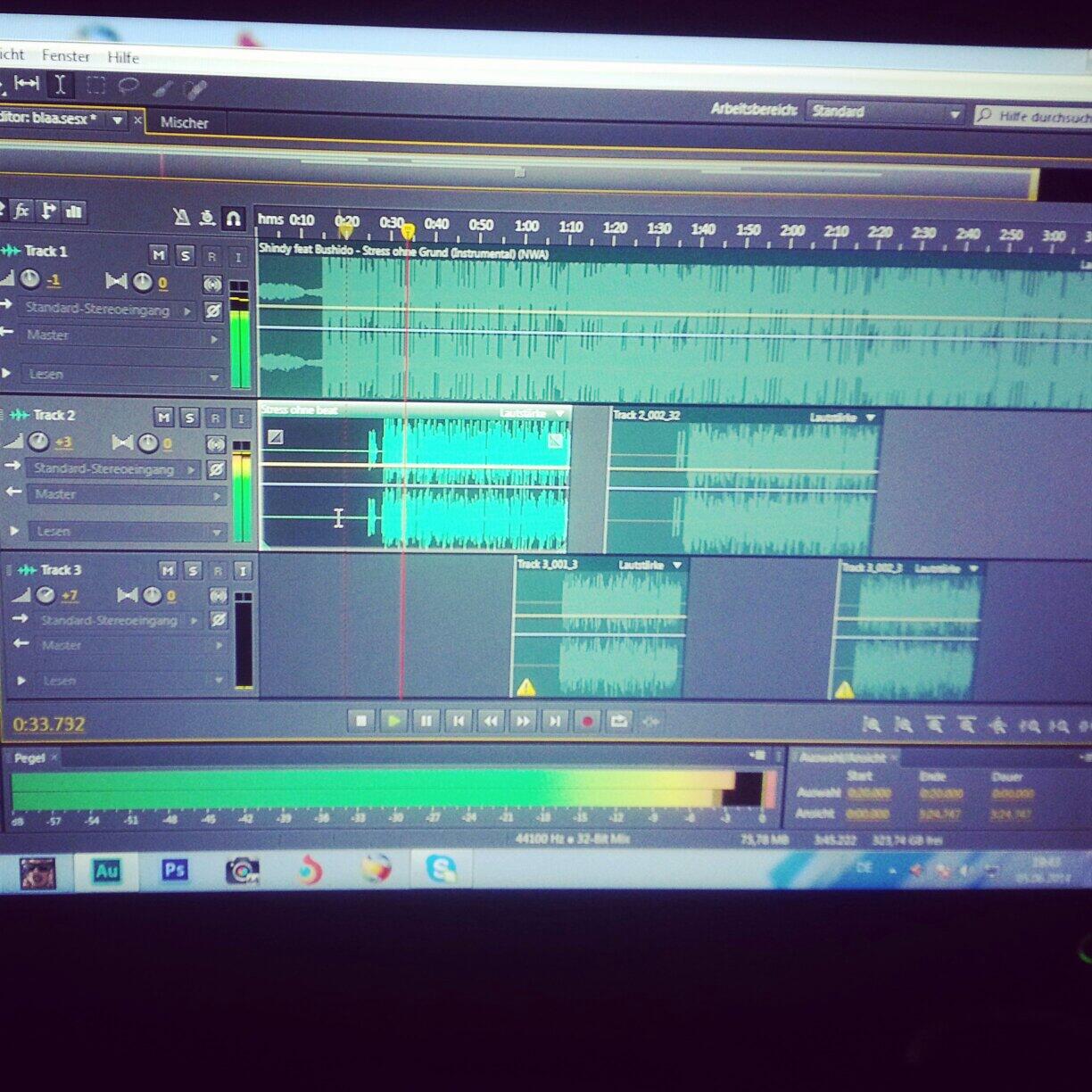Toggle input monitoring on Track 3
Screen dimensions: 1092x1092
click(x=242, y=570)
